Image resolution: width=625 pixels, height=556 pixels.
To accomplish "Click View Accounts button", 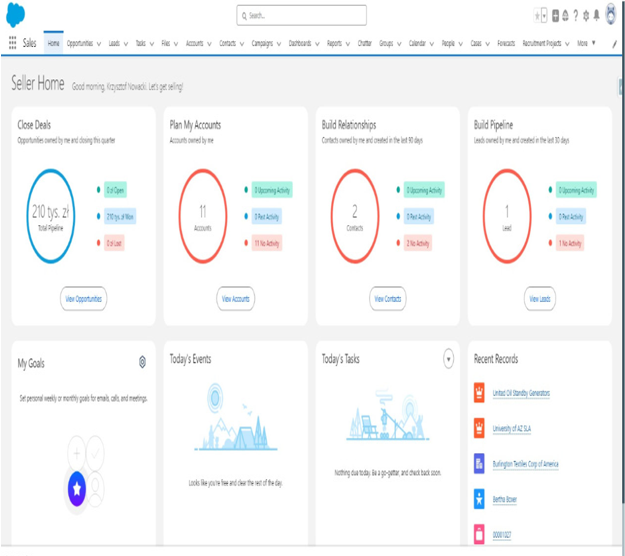I will (236, 299).
